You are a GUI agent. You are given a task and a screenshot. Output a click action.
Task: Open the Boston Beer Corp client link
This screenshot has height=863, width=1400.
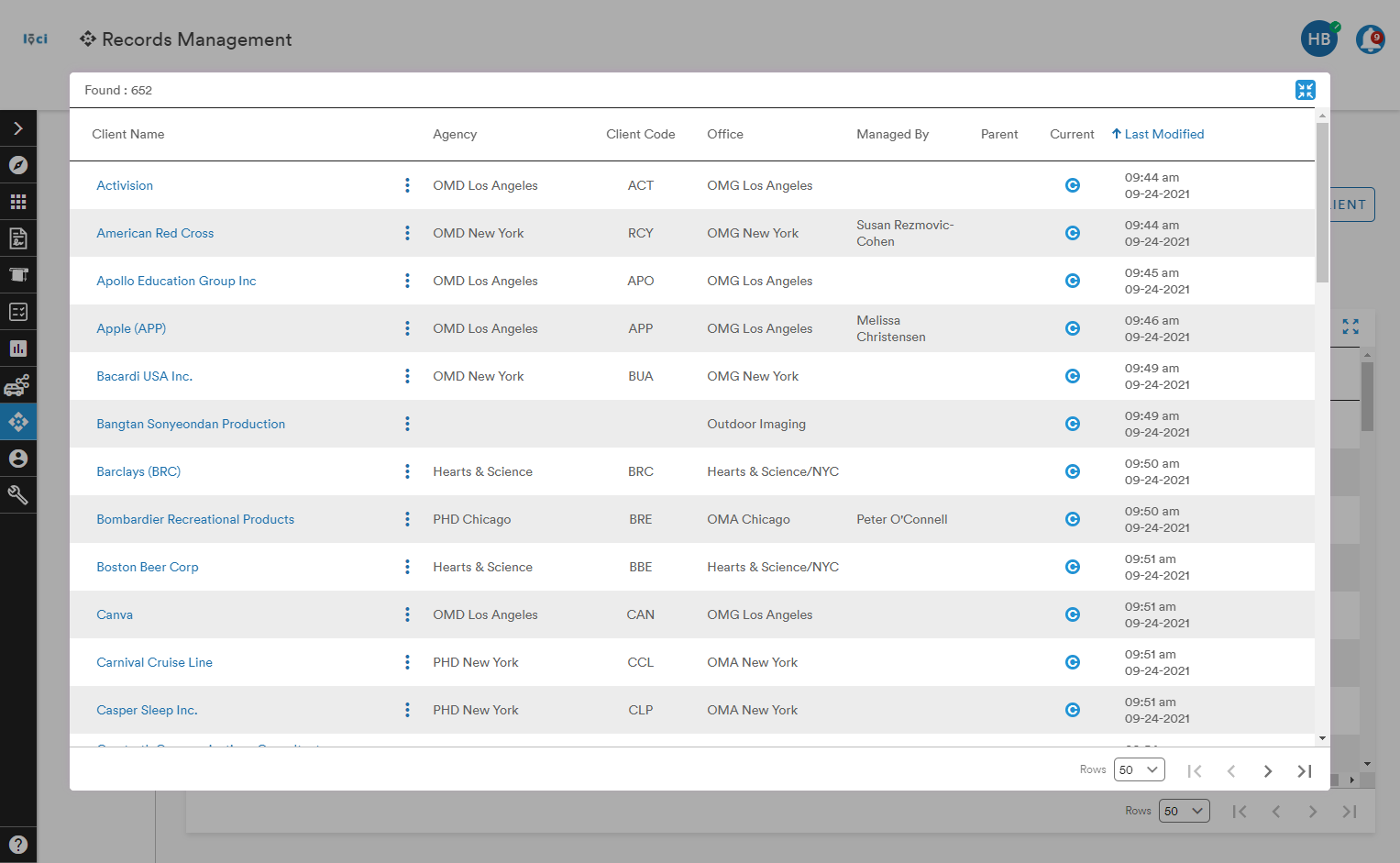tap(148, 567)
